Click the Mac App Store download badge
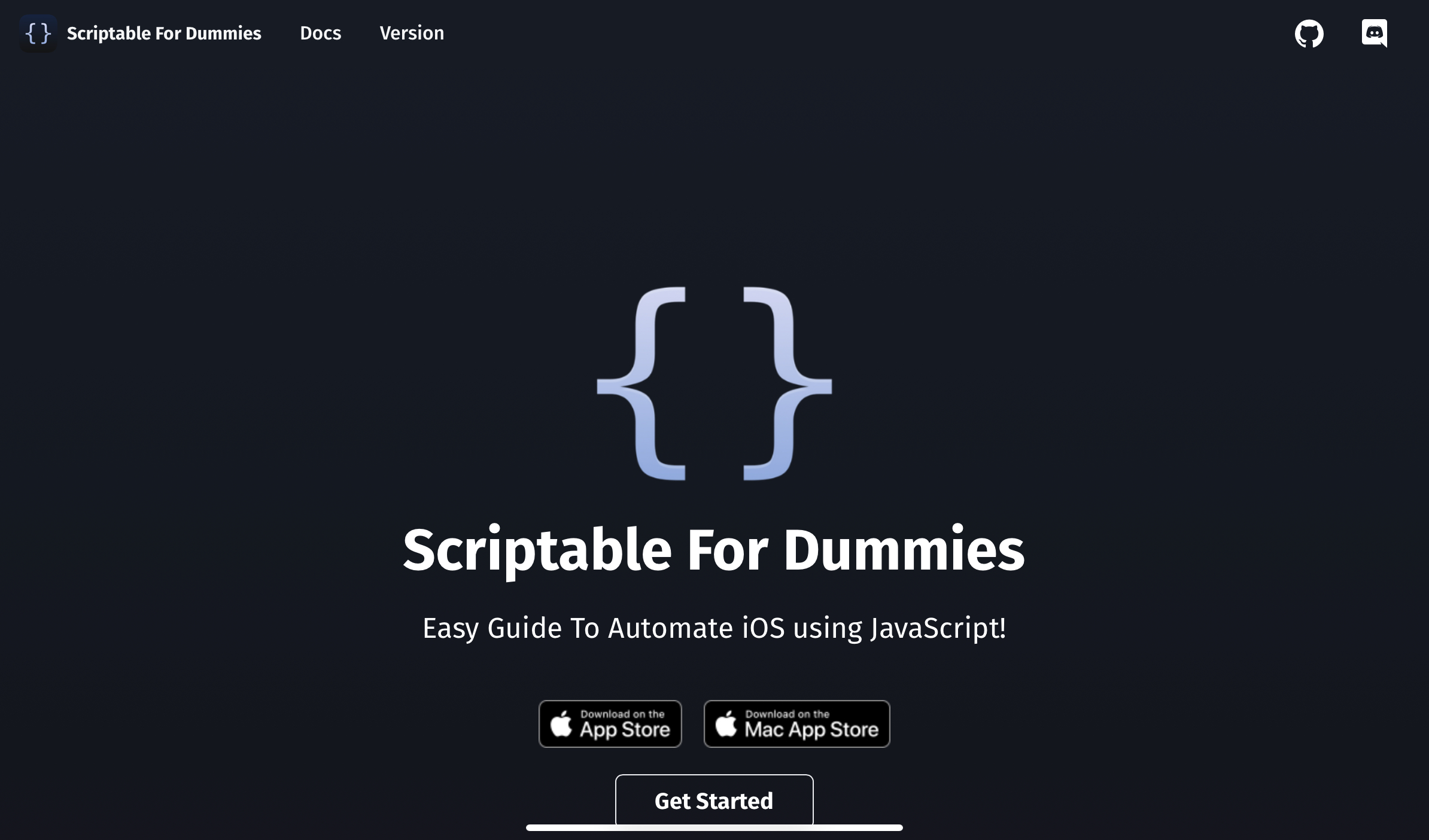 pyautogui.click(x=796, y=723)
